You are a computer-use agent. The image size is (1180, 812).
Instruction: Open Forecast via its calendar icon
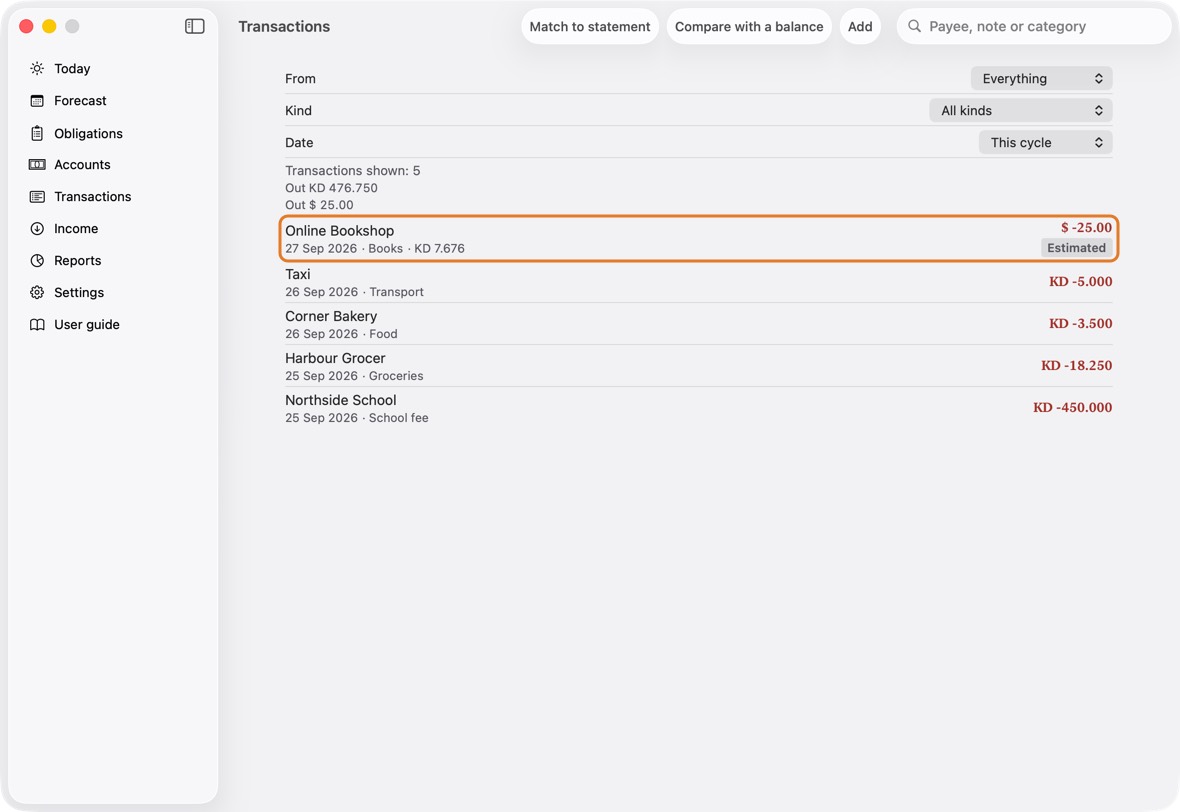(x=37, y=101)
